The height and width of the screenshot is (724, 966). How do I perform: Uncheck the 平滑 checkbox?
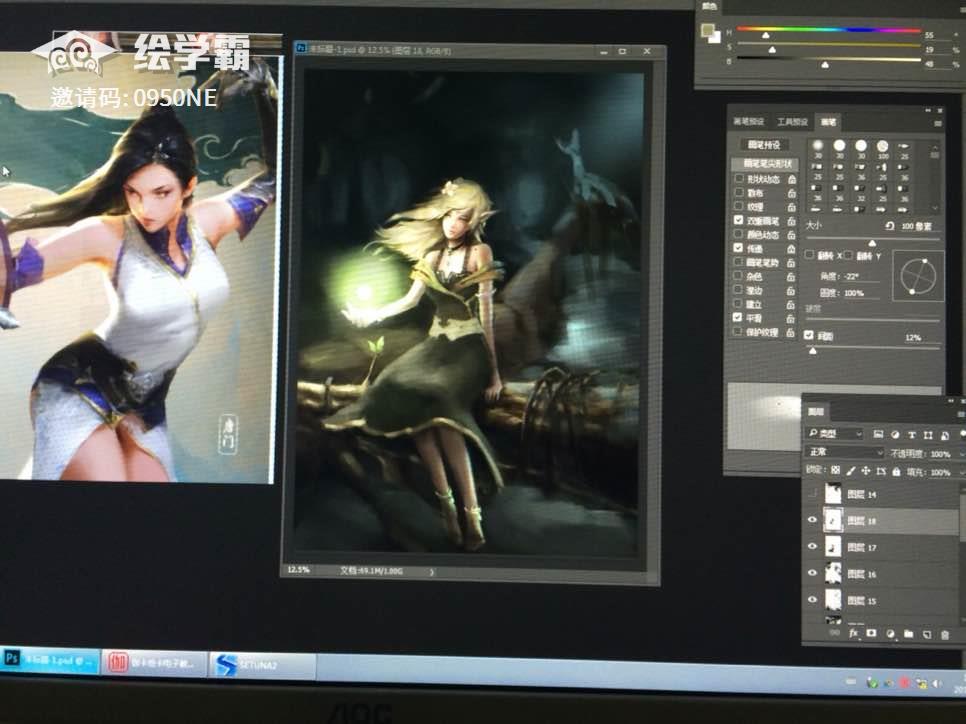coord(737,317)
